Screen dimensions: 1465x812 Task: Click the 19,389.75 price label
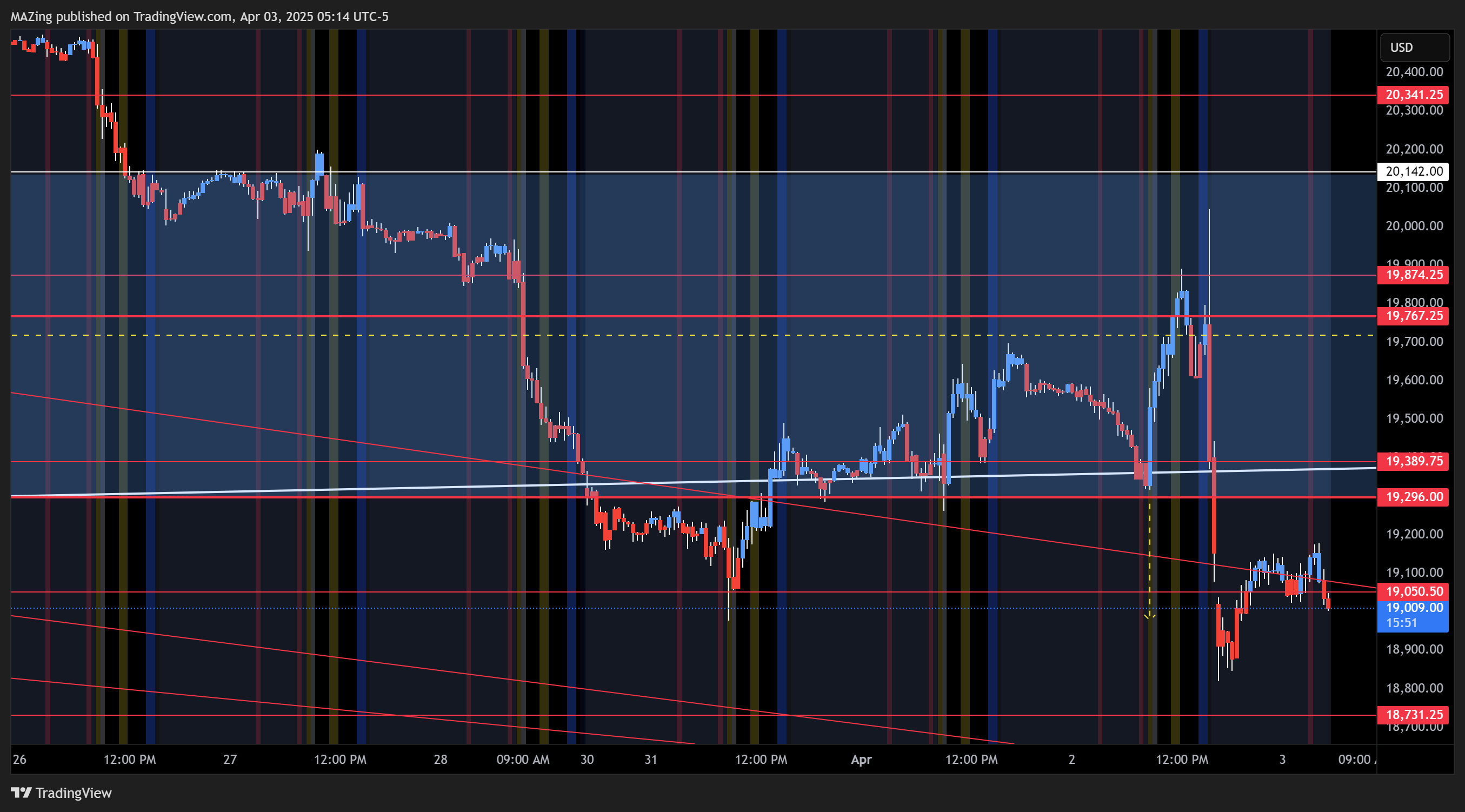click(1413, 461)
